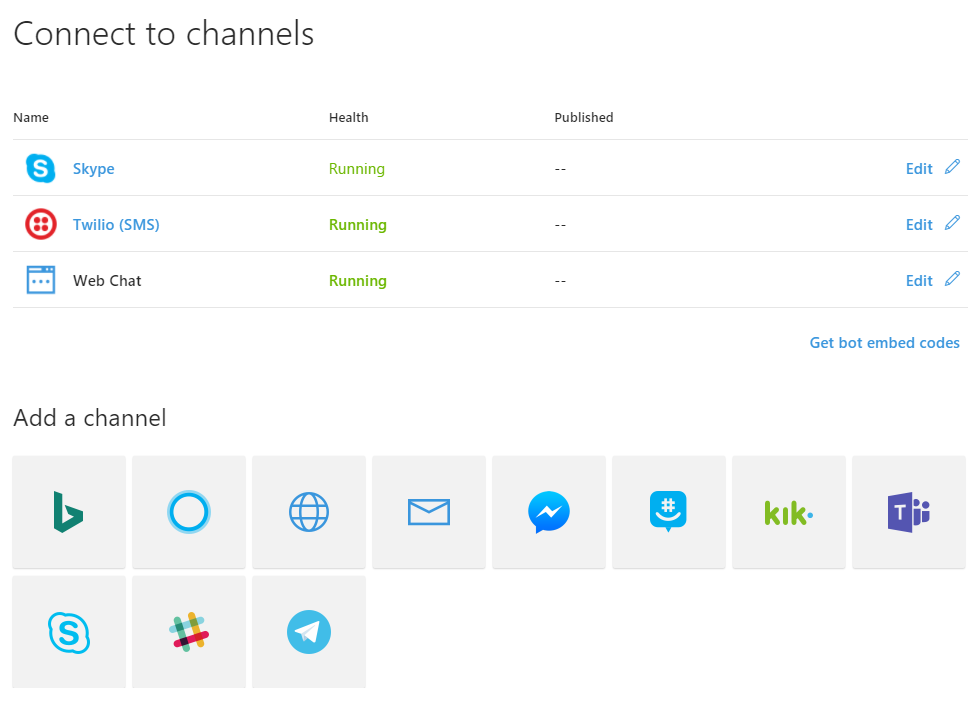Add the Direct Line globe channel

(309, 512)
